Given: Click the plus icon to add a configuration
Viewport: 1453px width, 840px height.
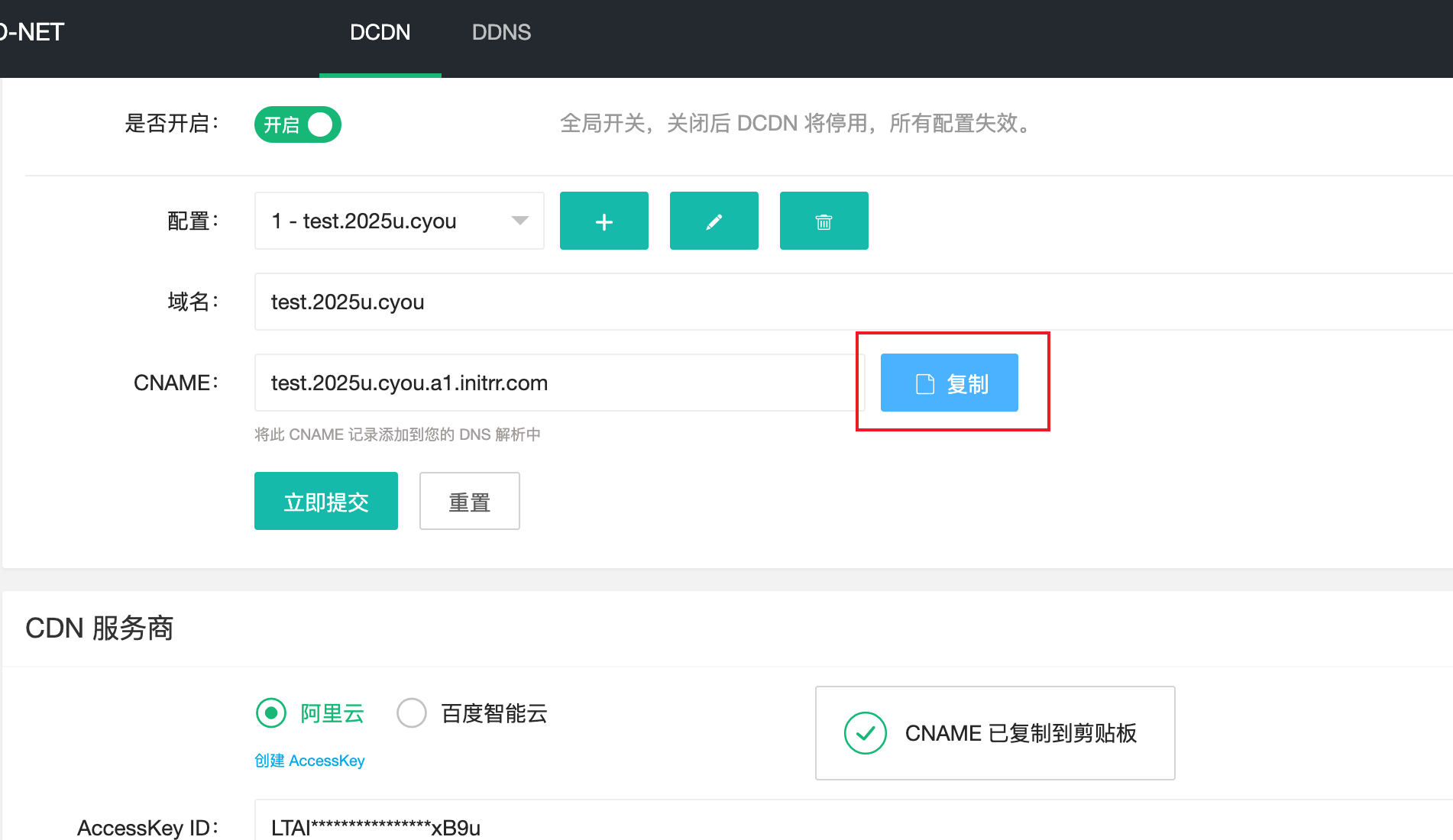Looking at the screenshot, I should (x=604, y=221).
